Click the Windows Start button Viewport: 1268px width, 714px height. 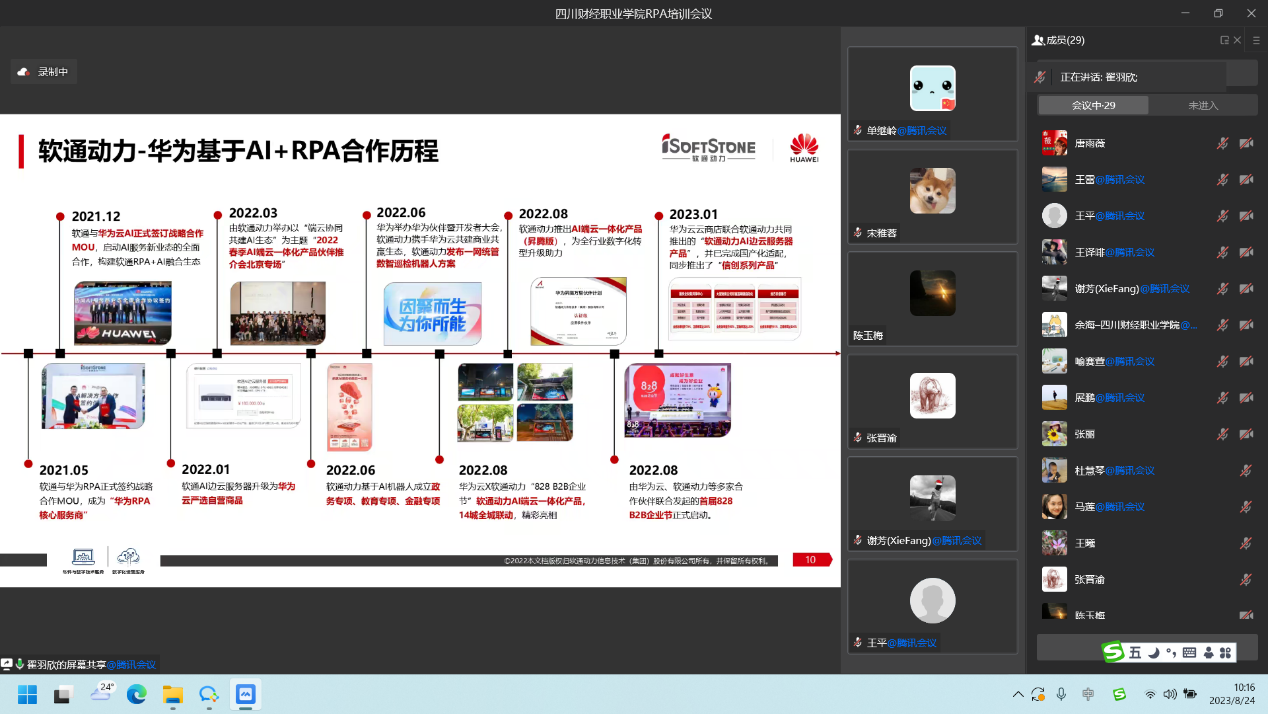(x=27, y=694)
